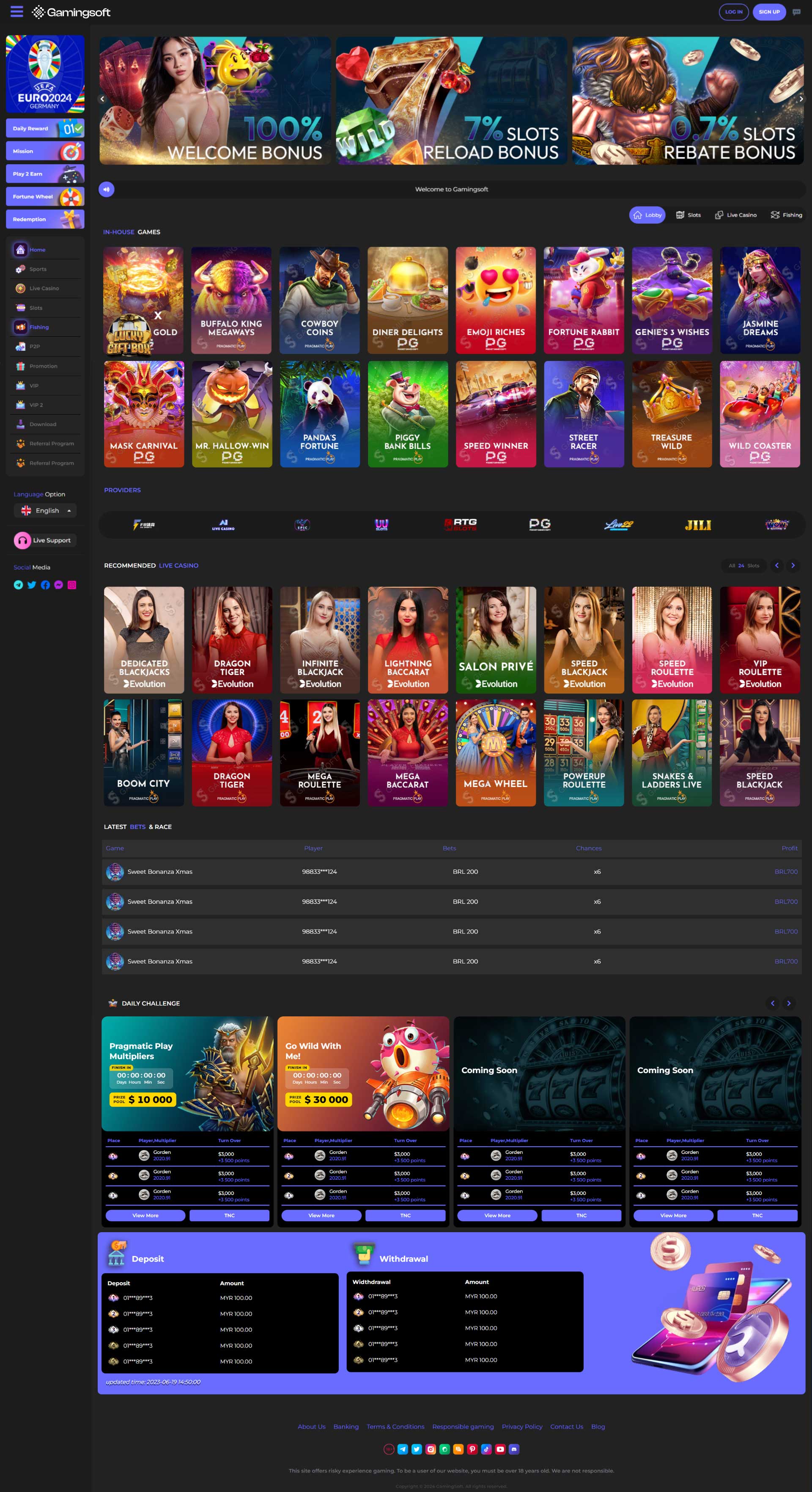Select the FB Sports provider logo
The image size is (812, 1492).
(x=144, y=525)
